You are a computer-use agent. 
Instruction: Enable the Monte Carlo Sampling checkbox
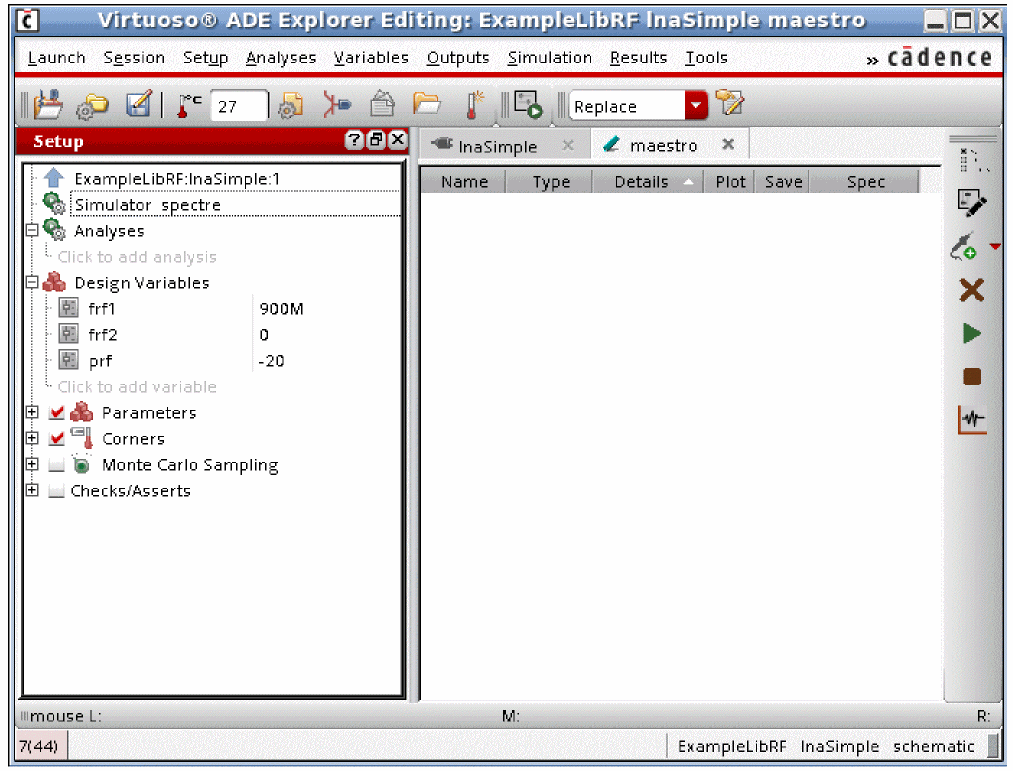click(x=57, y=465)
